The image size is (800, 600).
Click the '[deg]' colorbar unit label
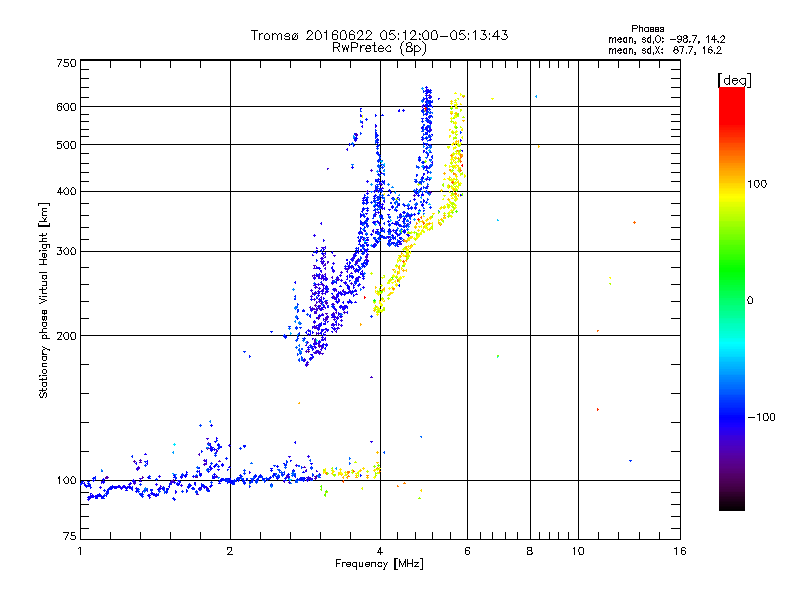pyautogui.click(x=734, y=80)
